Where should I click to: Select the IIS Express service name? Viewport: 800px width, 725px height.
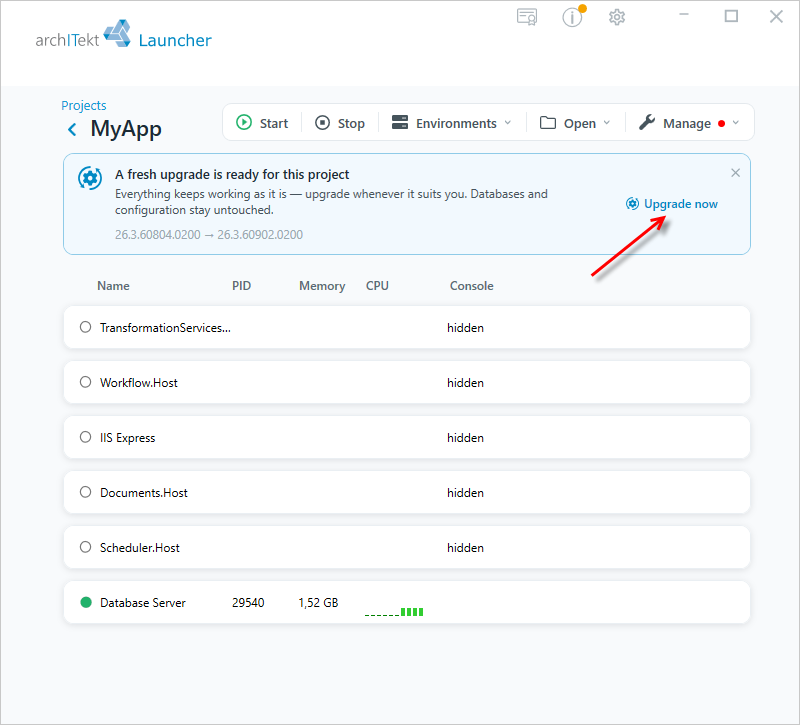pyautogui.click(x=128, y=438)
